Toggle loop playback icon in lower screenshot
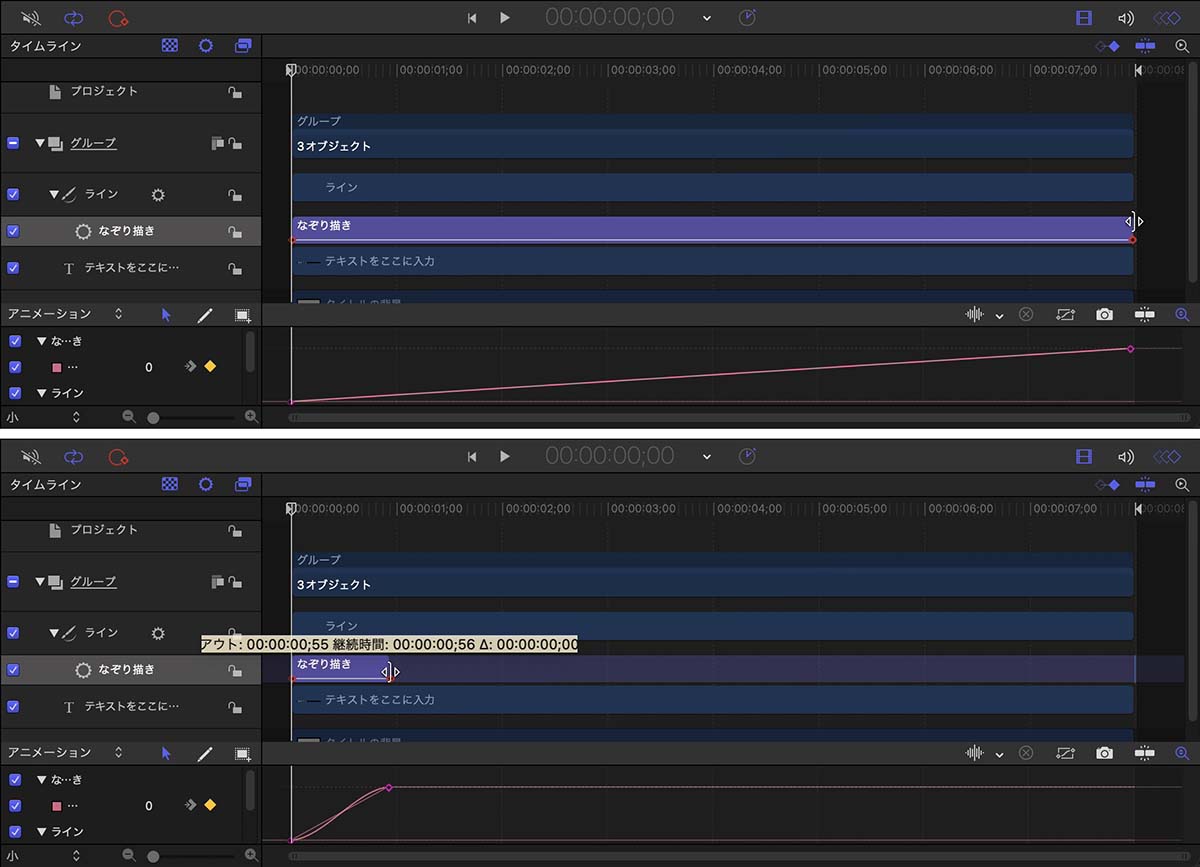Image resolution: width=1200 pixels, height=867 pixels. click(74, 457)
